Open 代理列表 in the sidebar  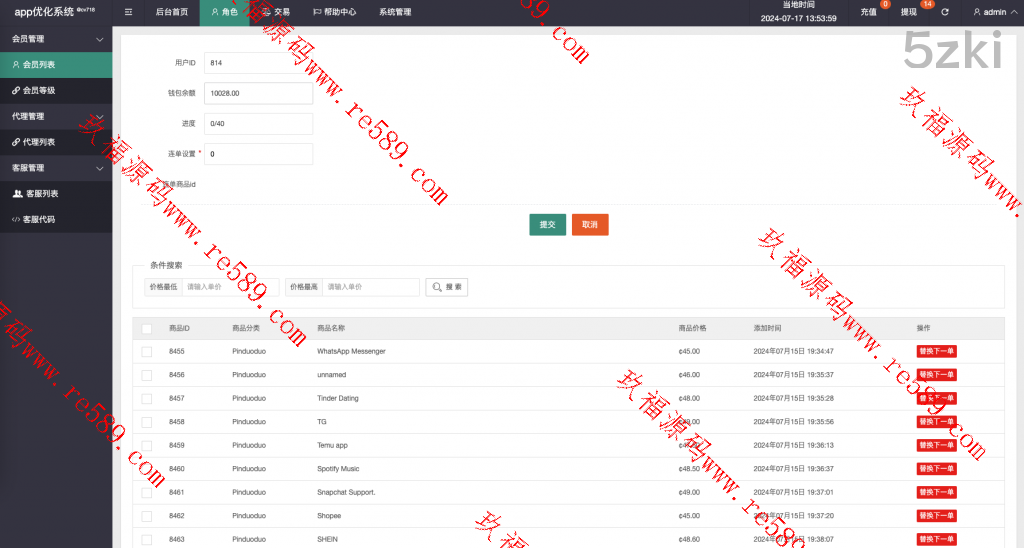pos(39,142)
